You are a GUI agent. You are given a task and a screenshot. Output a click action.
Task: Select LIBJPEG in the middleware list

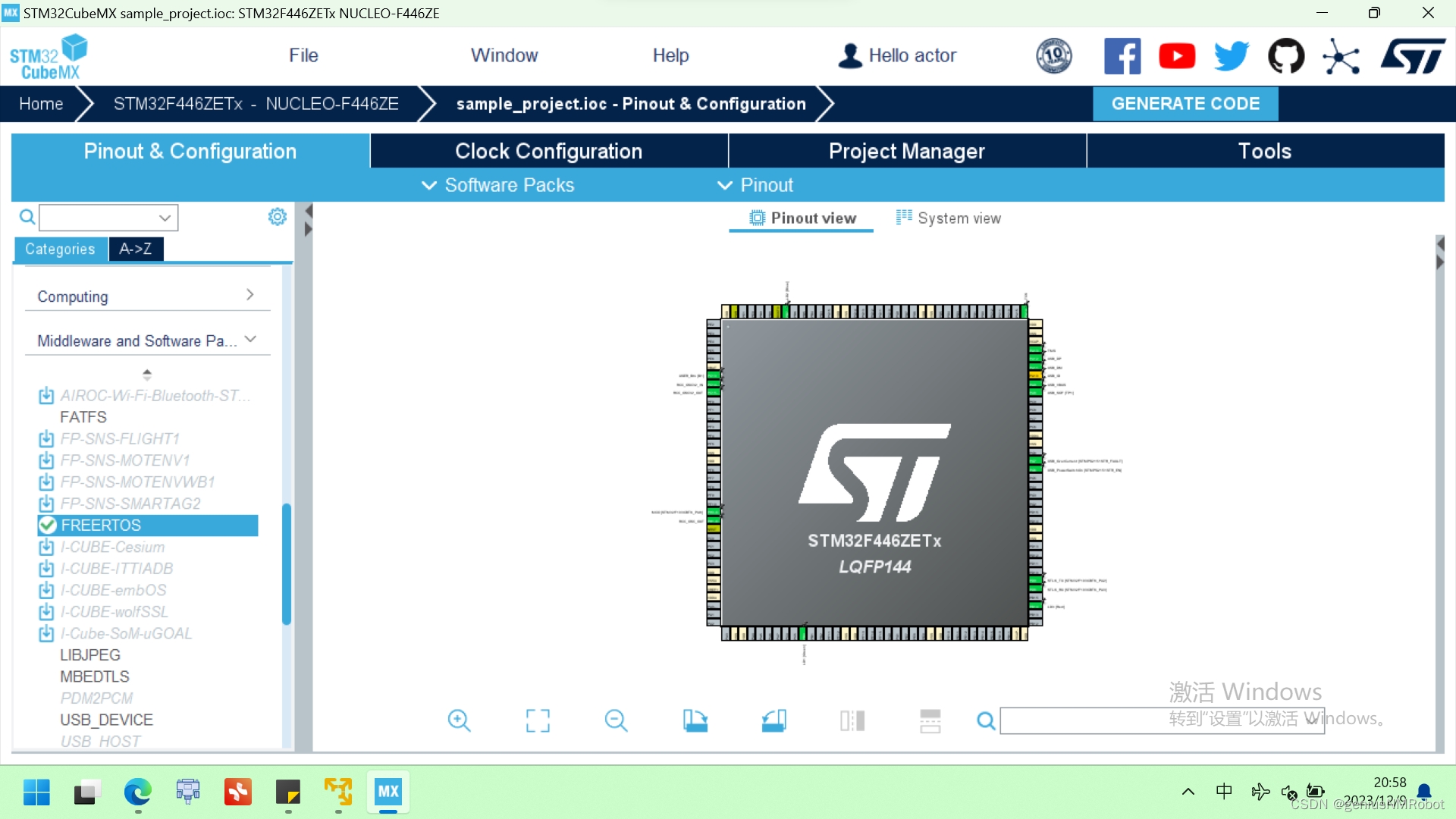(x=89, y=654)
